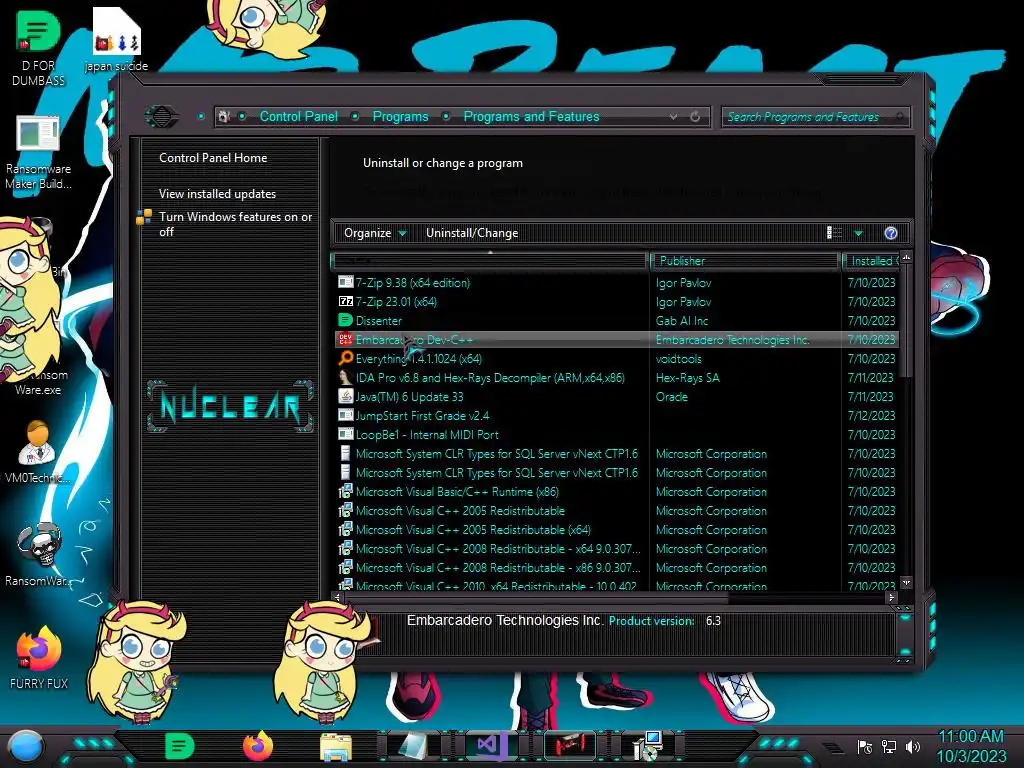Click the Uninstall/Change button

click(x=472, y=233)
